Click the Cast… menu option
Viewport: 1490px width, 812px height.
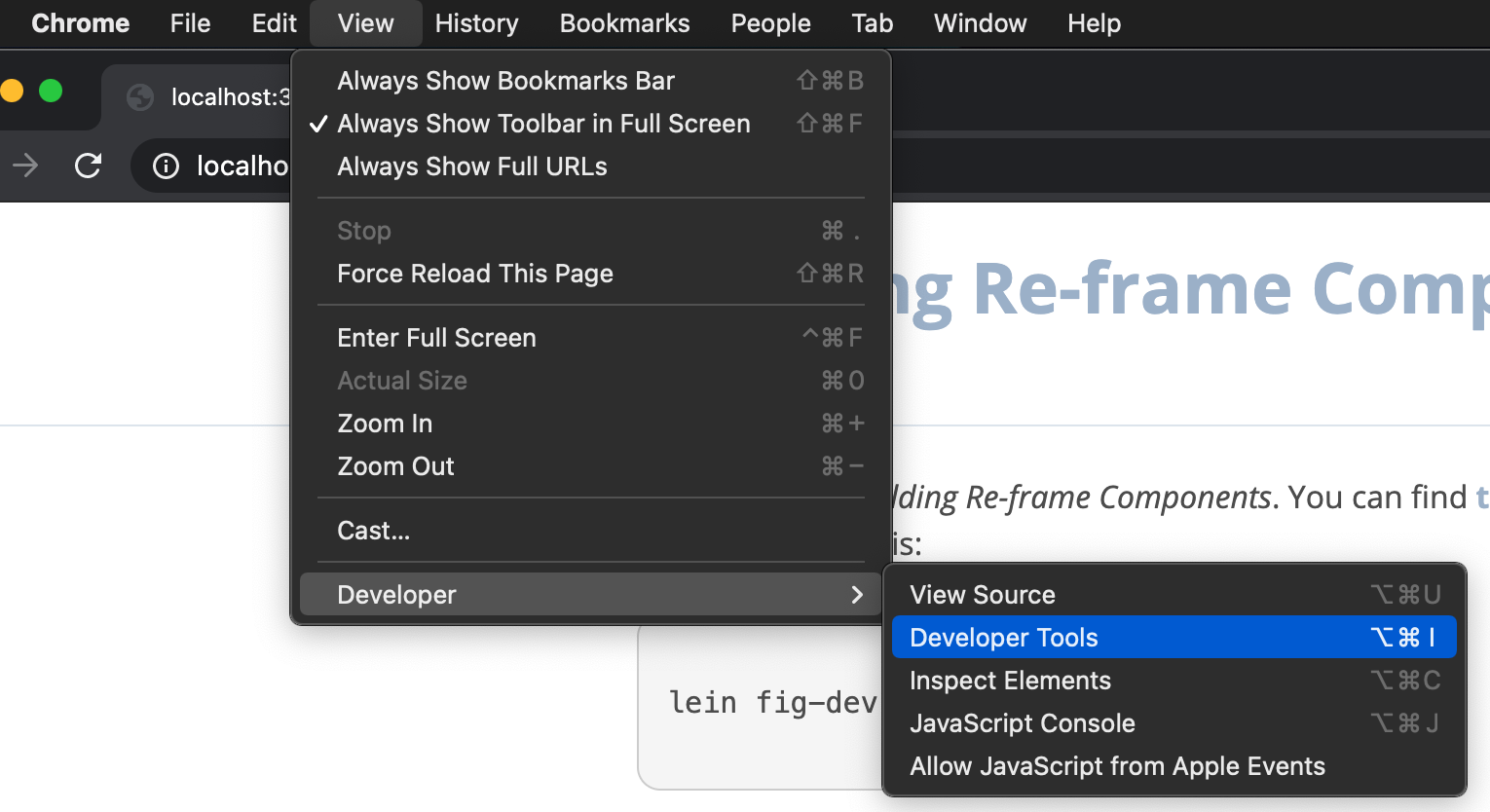(x=373, y=531)
